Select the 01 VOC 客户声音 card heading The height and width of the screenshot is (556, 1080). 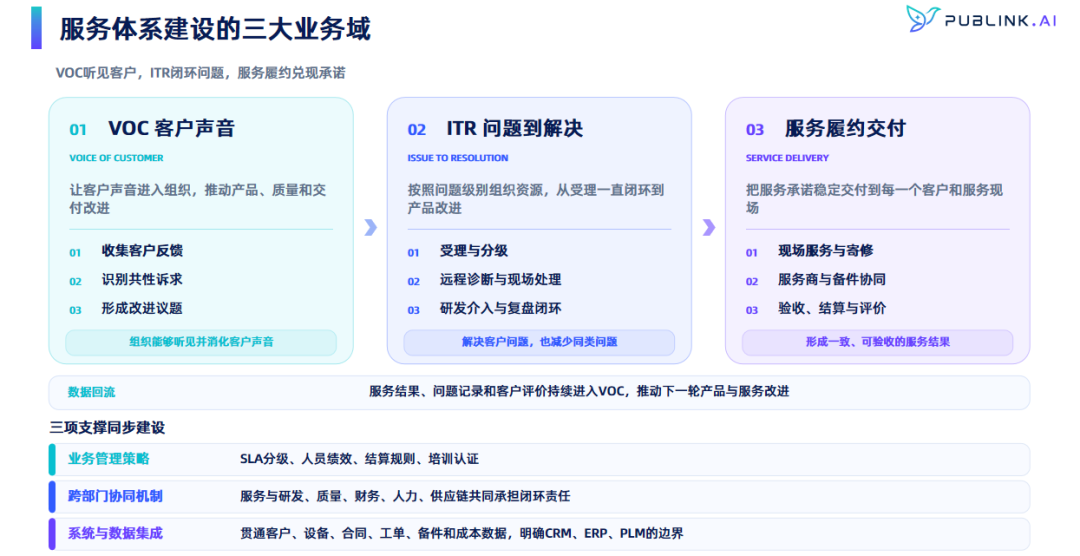[x=152, y=129]
